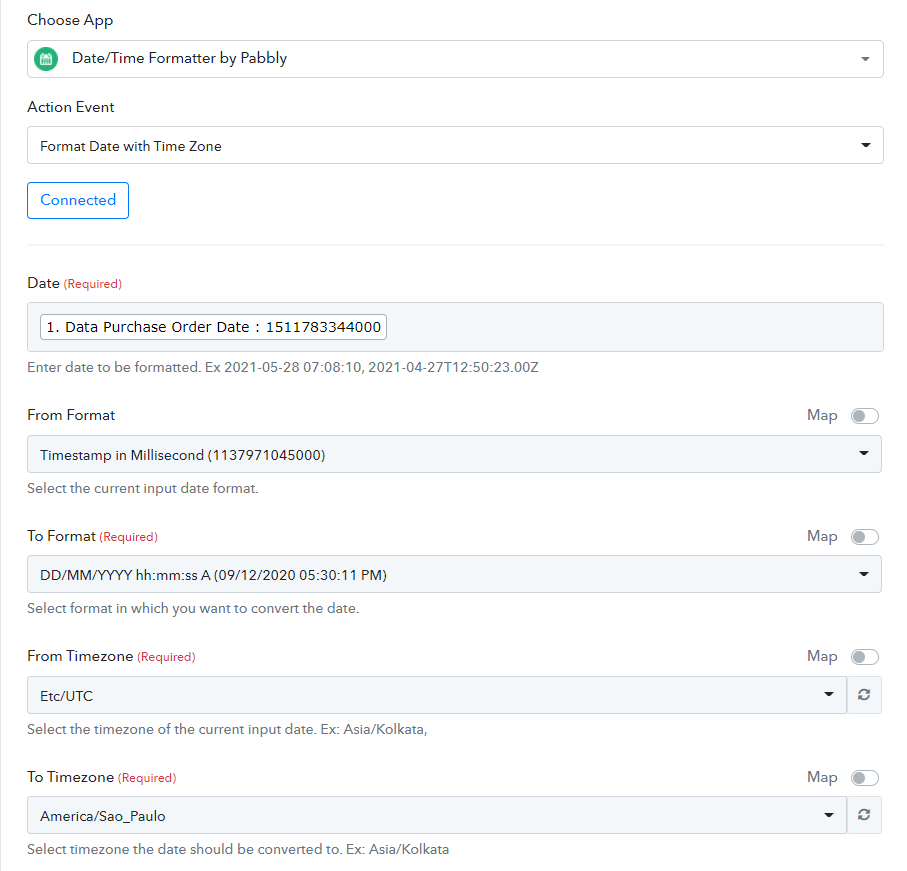The width and height of the screenshot is (907, 871).
Task: Turn on Map for From Timezone
Action: pyautogui.click(x=864, y=657)
